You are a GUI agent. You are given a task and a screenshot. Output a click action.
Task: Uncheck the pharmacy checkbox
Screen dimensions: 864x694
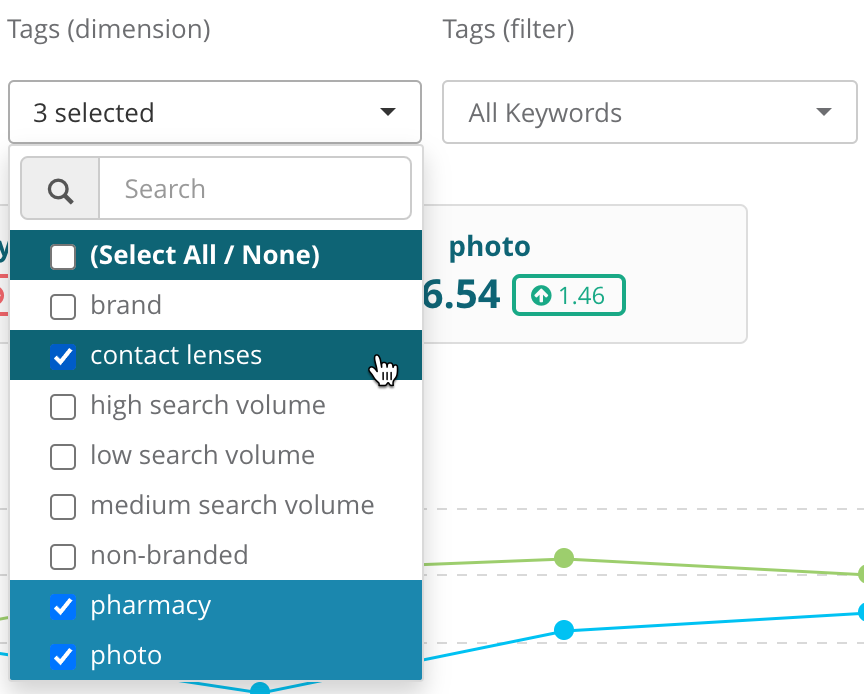coord(63,606)
